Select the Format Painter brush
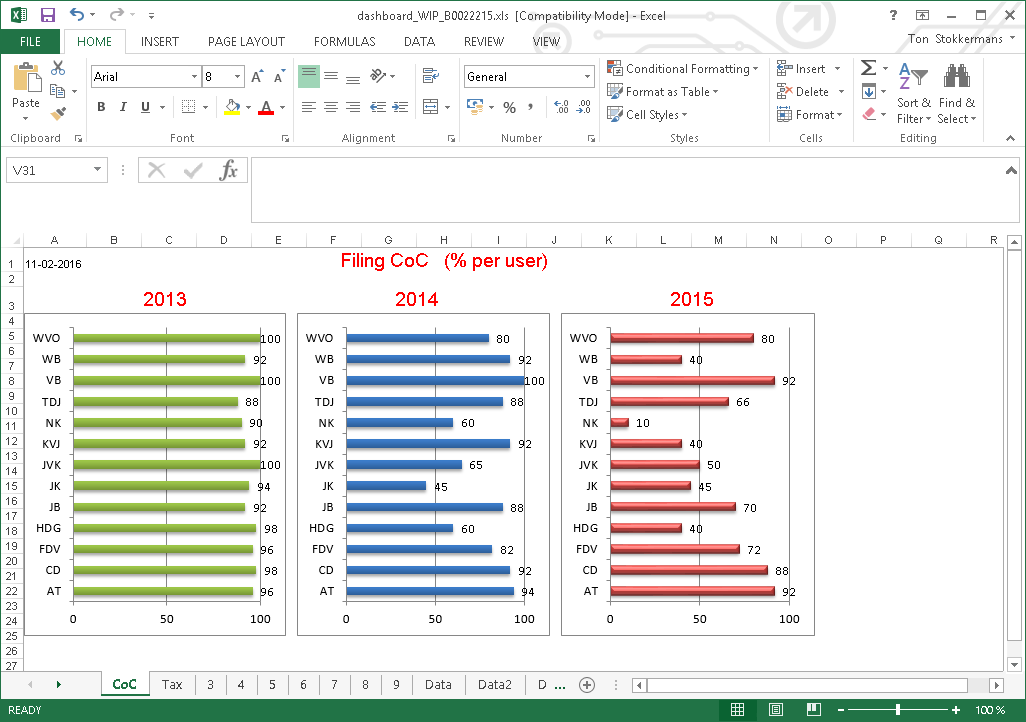The width and height of the screenshot is (1026, 722). pyautogui.click(x=58, y=114)
